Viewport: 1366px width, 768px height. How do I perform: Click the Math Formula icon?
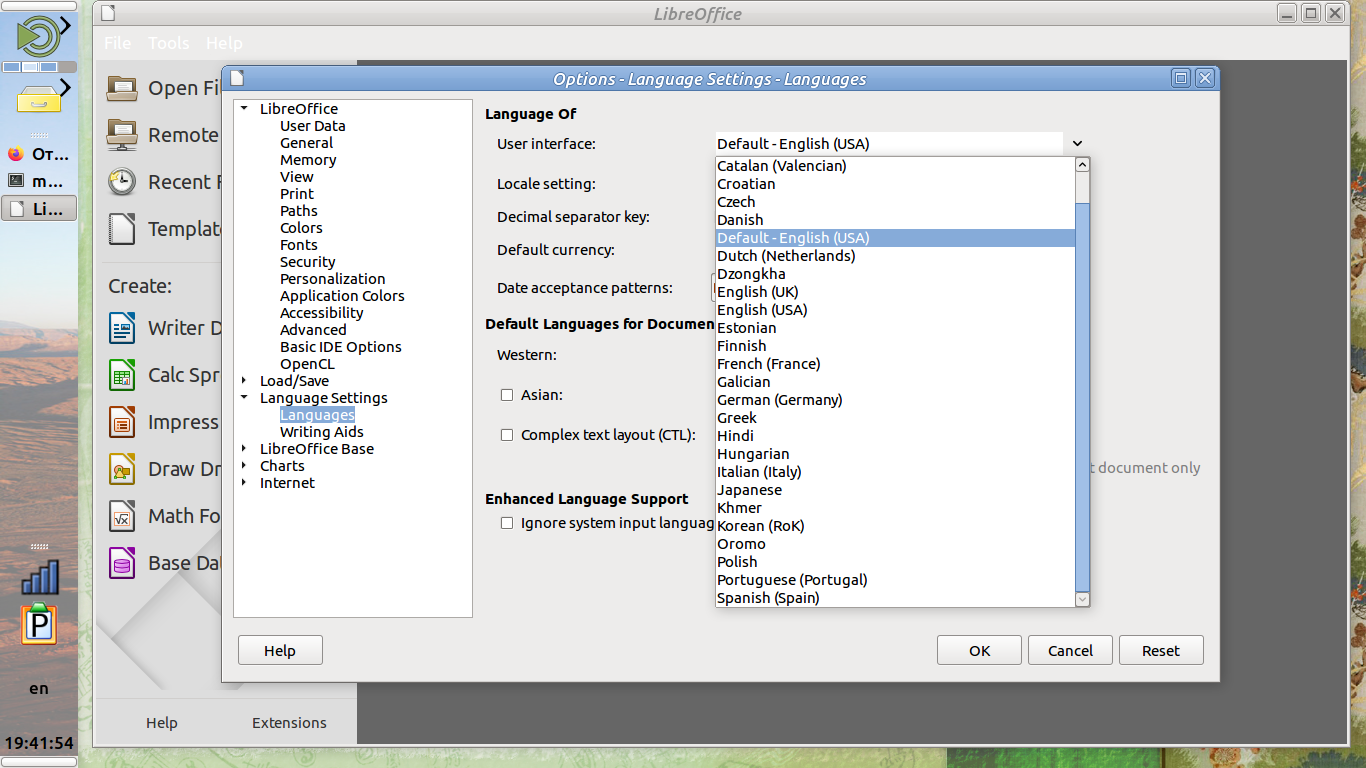[x=122, y=516]
